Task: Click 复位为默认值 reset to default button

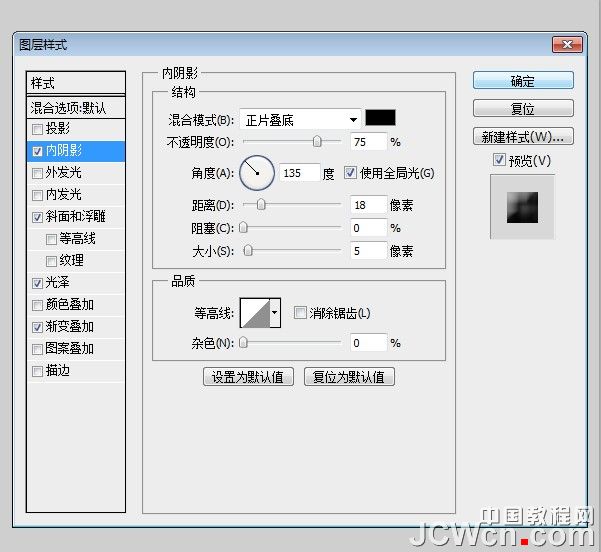Action: [x=349, y=377]
